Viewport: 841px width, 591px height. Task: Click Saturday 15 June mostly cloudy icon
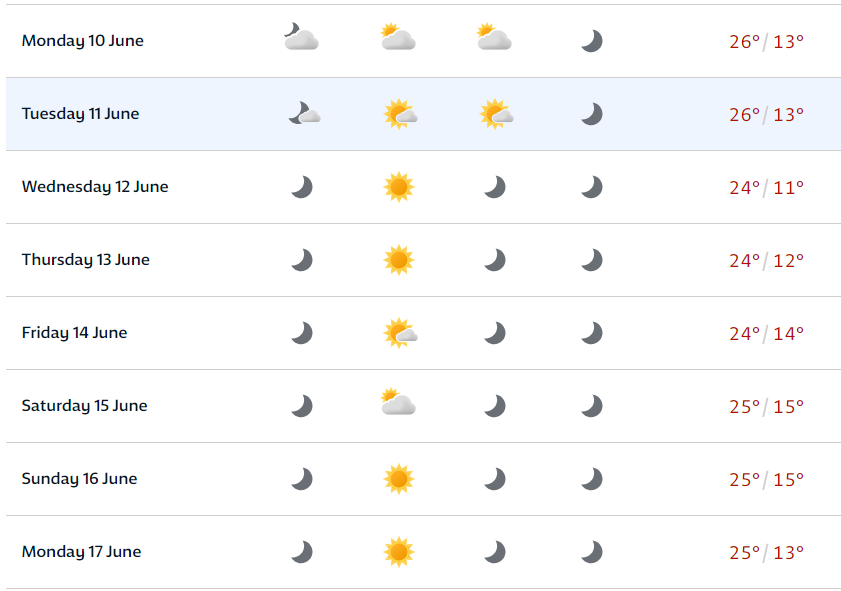click(x=398, y=401)
